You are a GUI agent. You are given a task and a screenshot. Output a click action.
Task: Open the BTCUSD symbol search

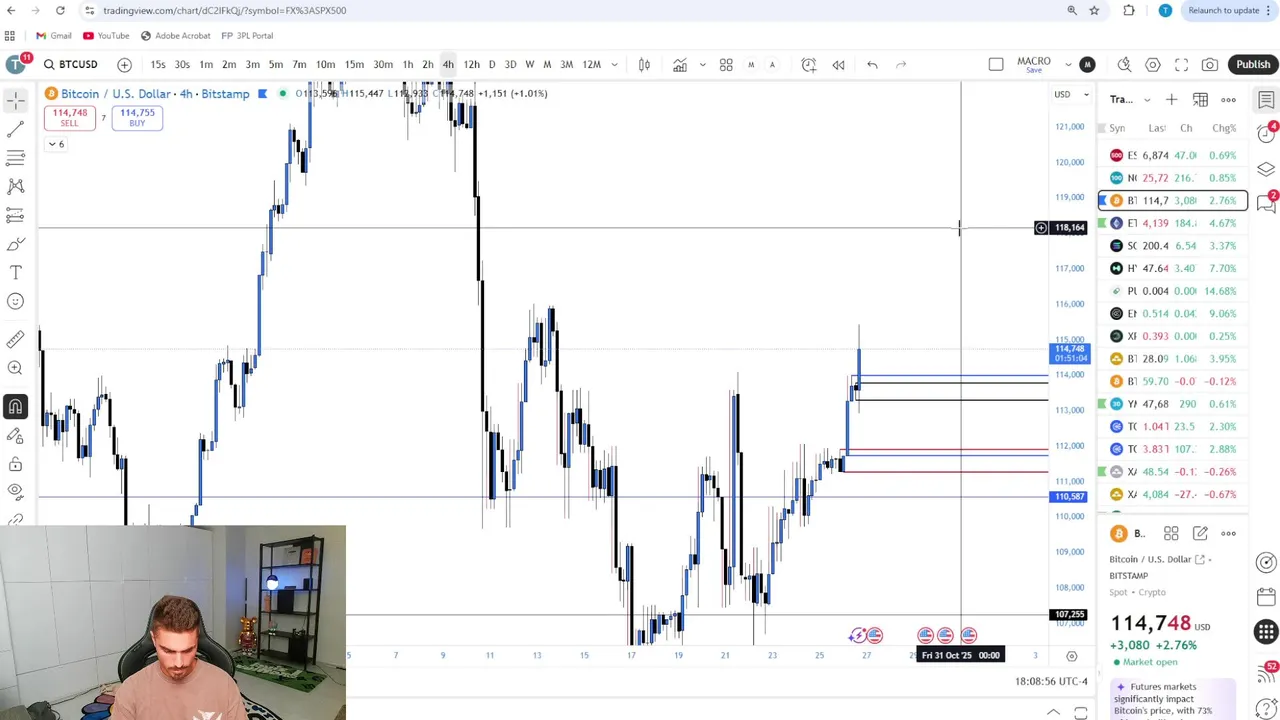tap(70, 65)
